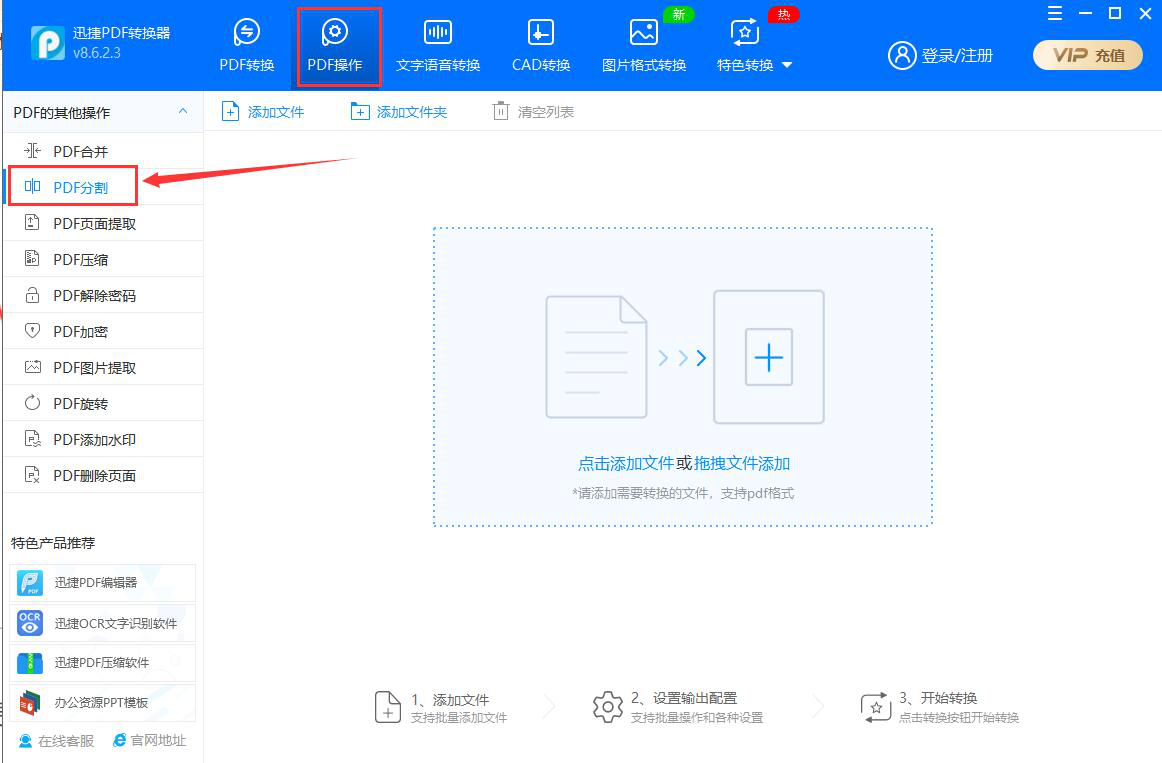Open 迅捷PDF编辑器 product recommendation
This screenshot has height=763, width=1162.
click(102, 583)
